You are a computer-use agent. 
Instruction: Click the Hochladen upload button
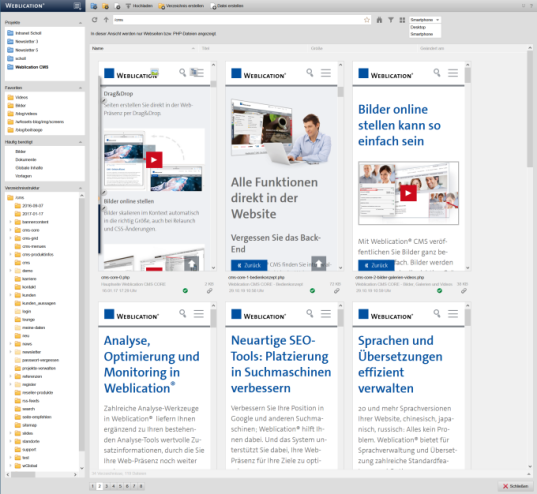pyautogui.click(x=139, y=6)
